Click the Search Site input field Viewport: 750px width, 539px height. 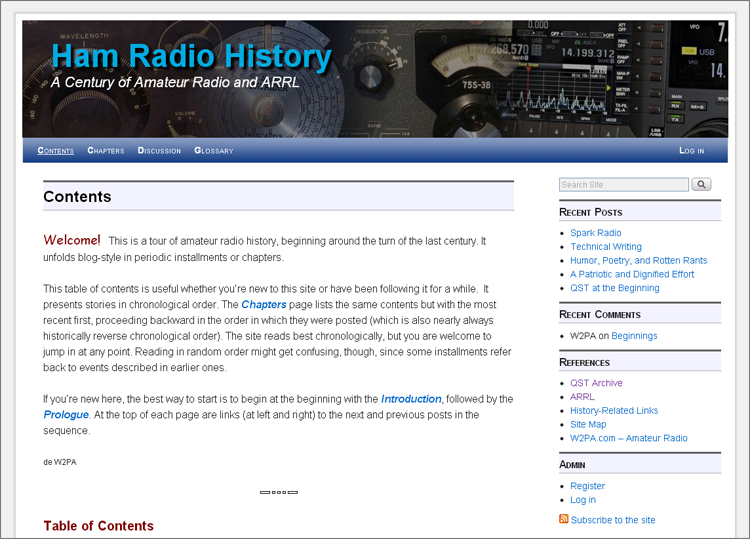tap(623, 185)
